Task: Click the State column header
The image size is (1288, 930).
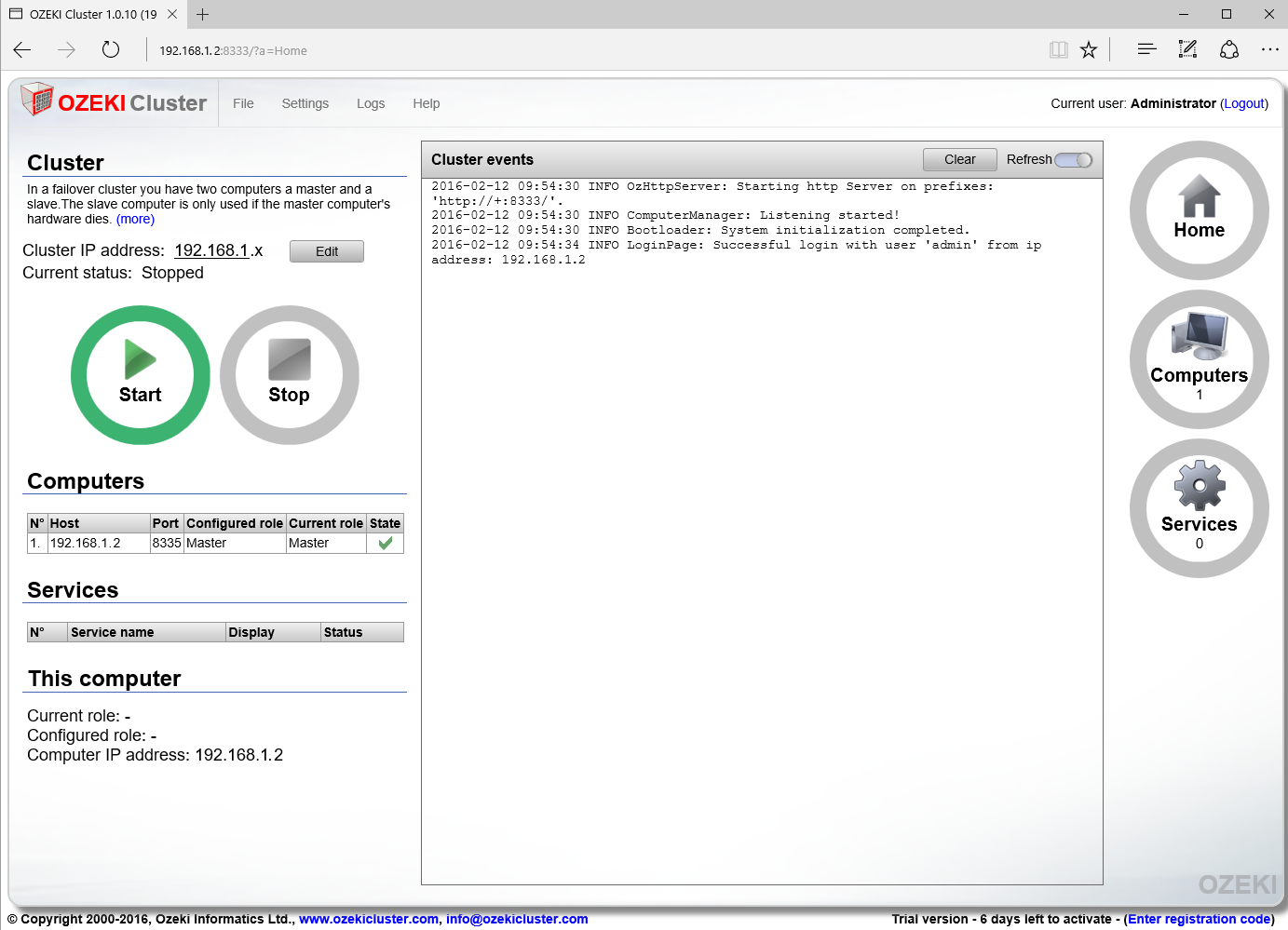Action: [386, 523]
